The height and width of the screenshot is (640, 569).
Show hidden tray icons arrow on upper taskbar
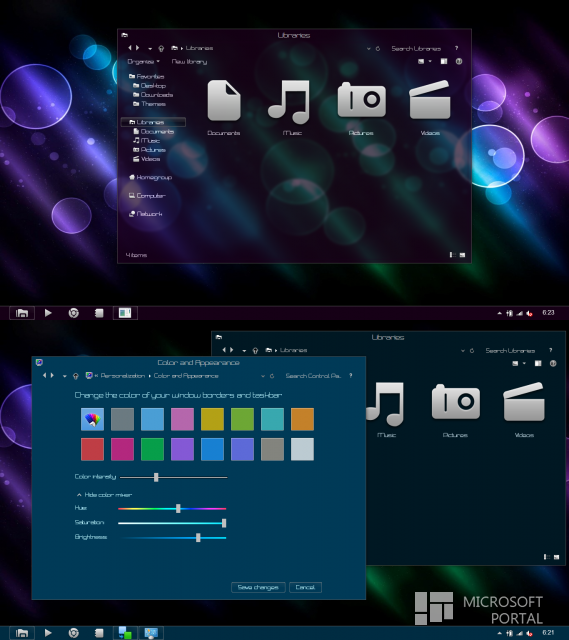499,313
